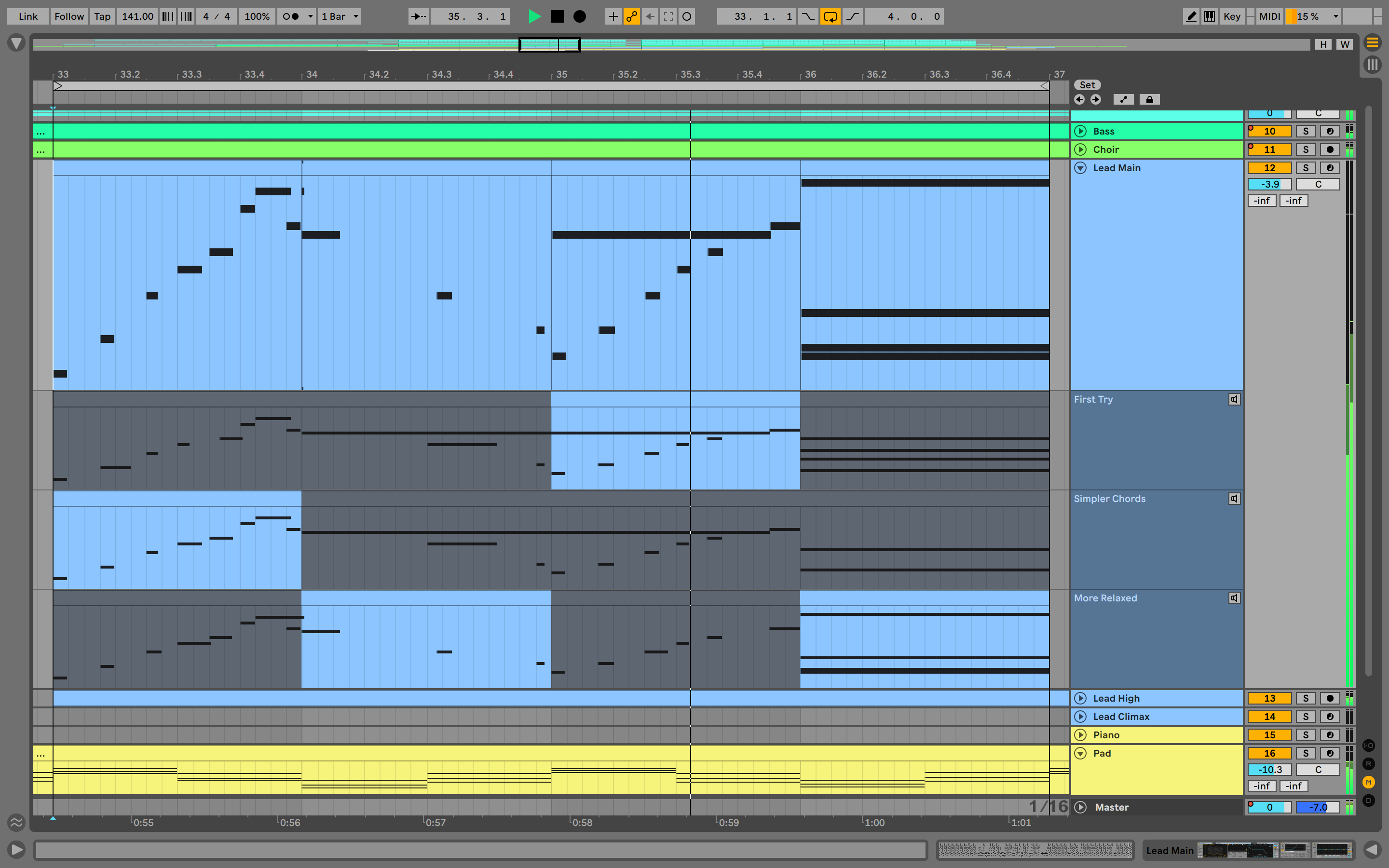Screen dimensions: 1389x868
Task: Click the draw/pencil mode icon in toolbar
Action: [x=1192, y=15]
